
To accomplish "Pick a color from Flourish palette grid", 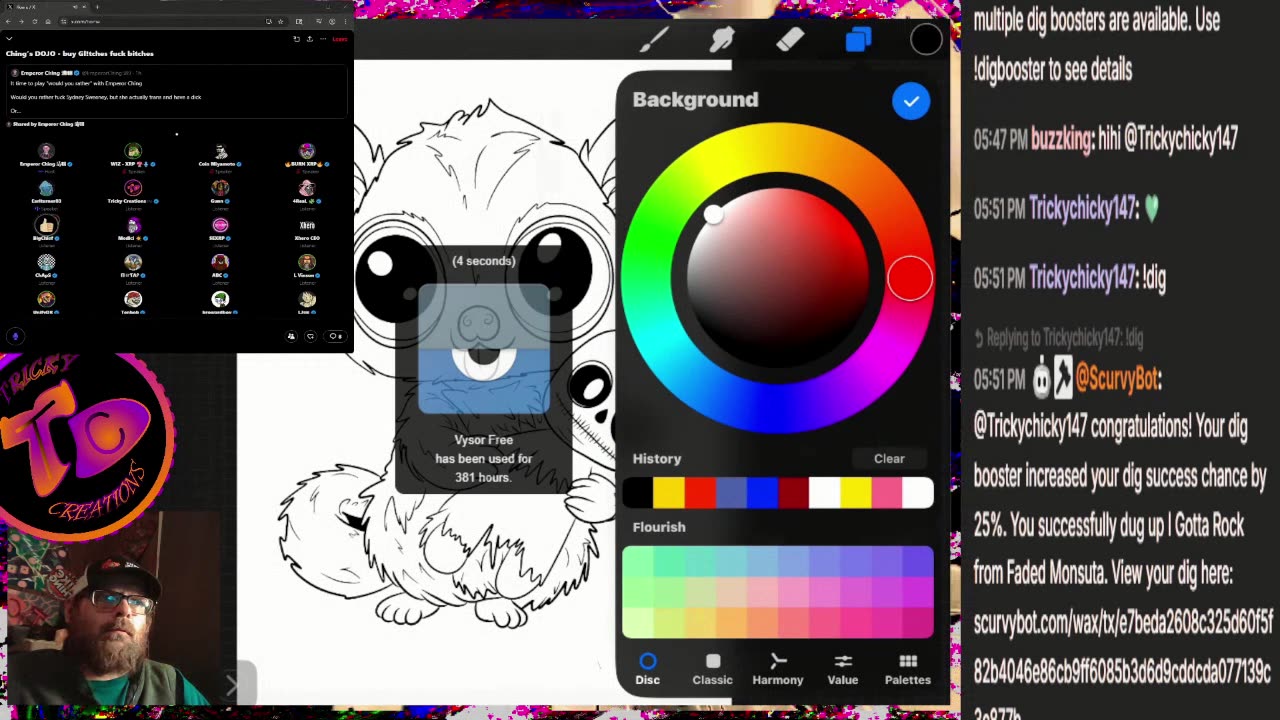I will (778, 592).
